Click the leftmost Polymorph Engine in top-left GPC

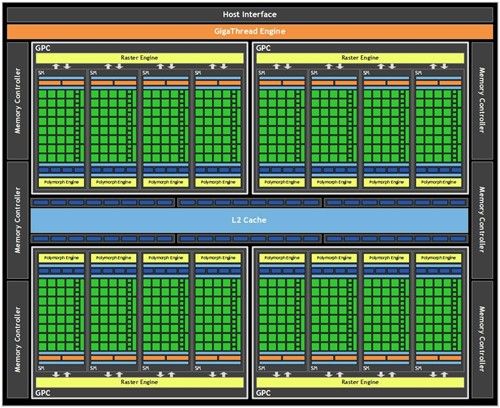click(x=61, y=182)
